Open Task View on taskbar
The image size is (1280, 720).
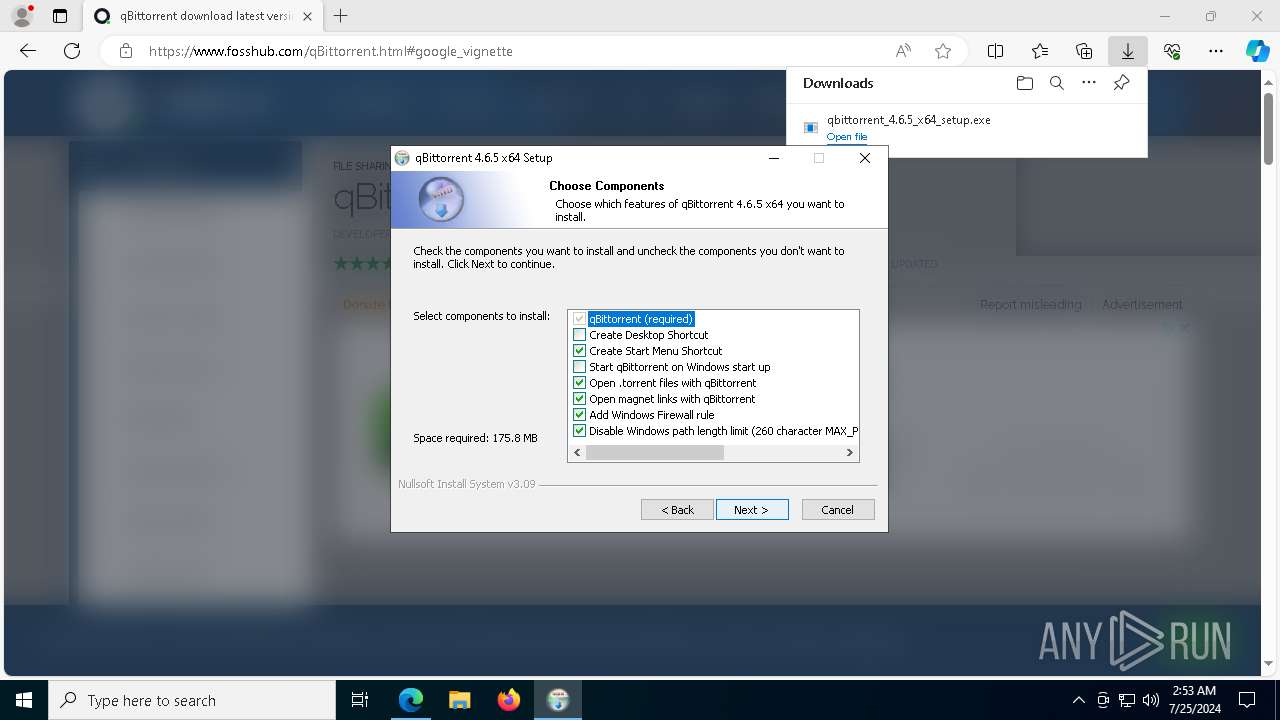pyautogui.click(x=360, y=700)
